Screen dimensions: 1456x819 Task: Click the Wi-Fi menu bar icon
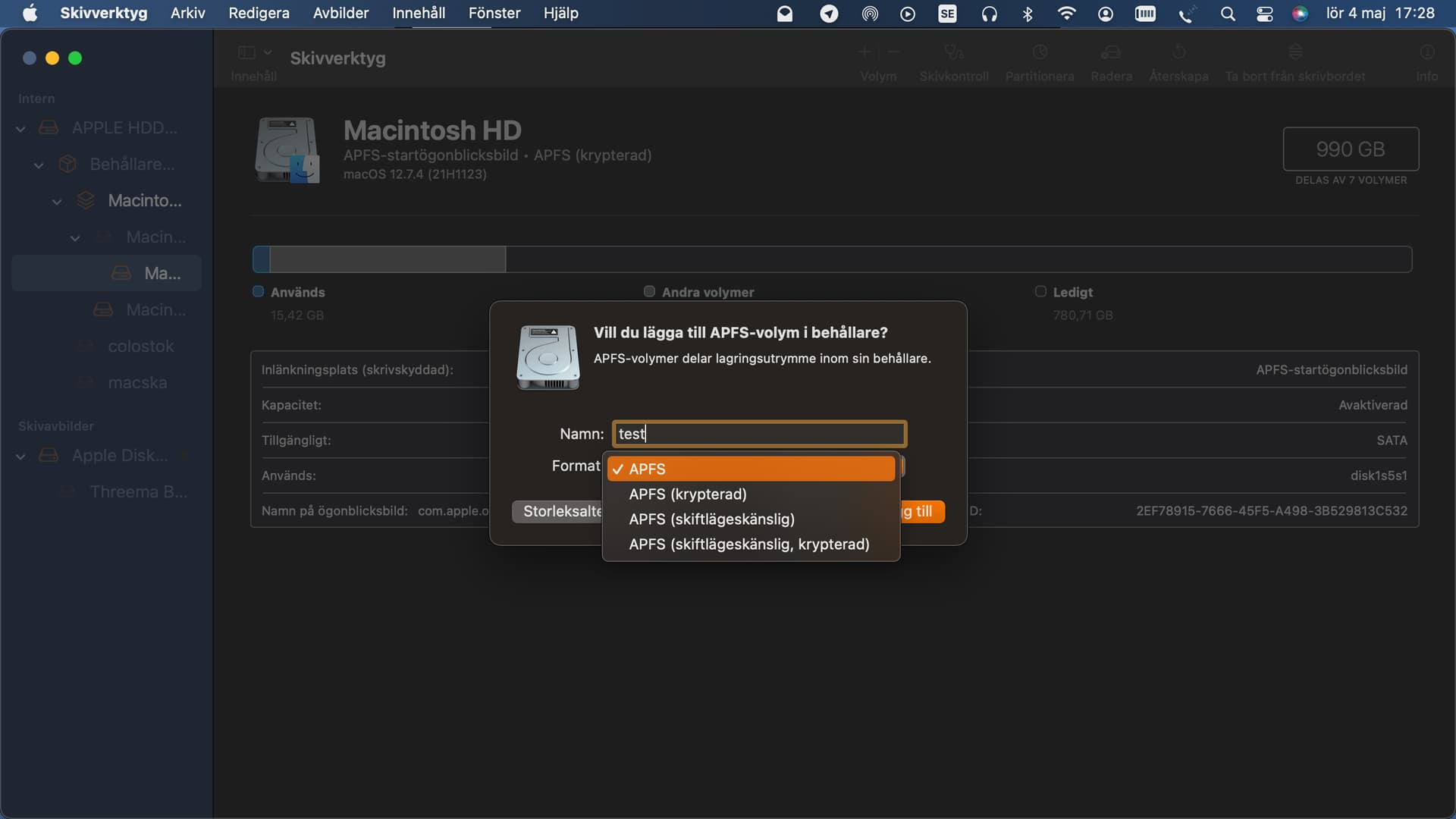(x=1066, y=14)
